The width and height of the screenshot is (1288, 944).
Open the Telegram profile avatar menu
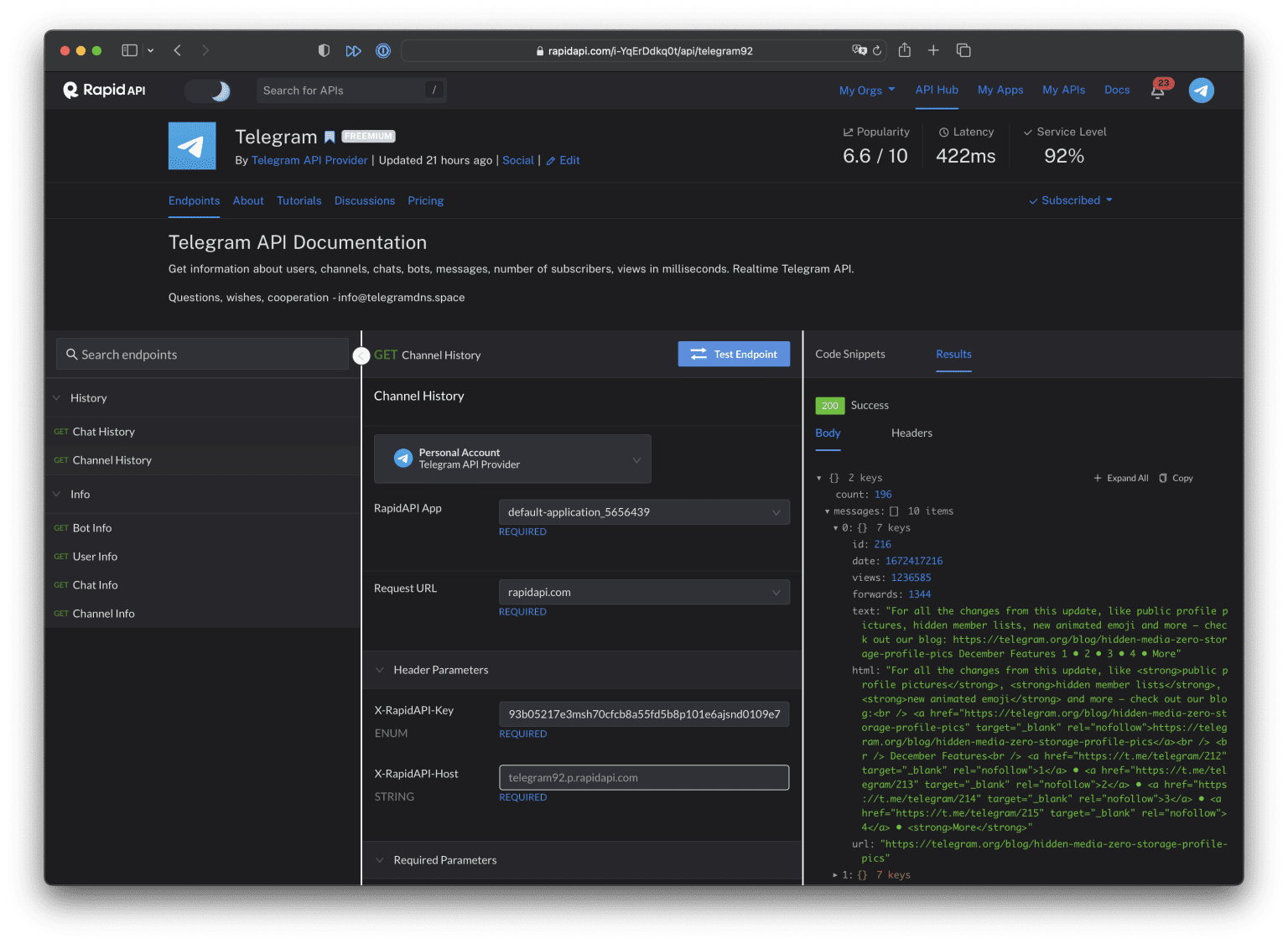(x=1201, y=91)
